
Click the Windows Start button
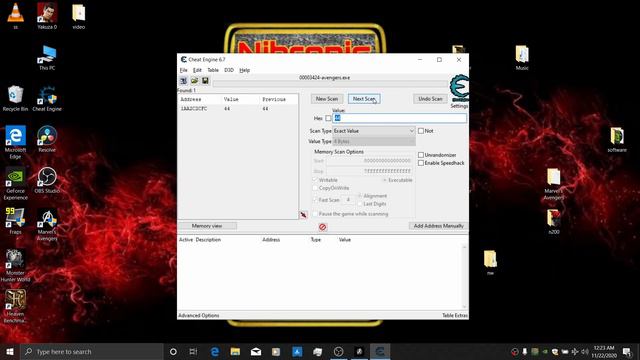pyautogui.click(x=10, y=351)
